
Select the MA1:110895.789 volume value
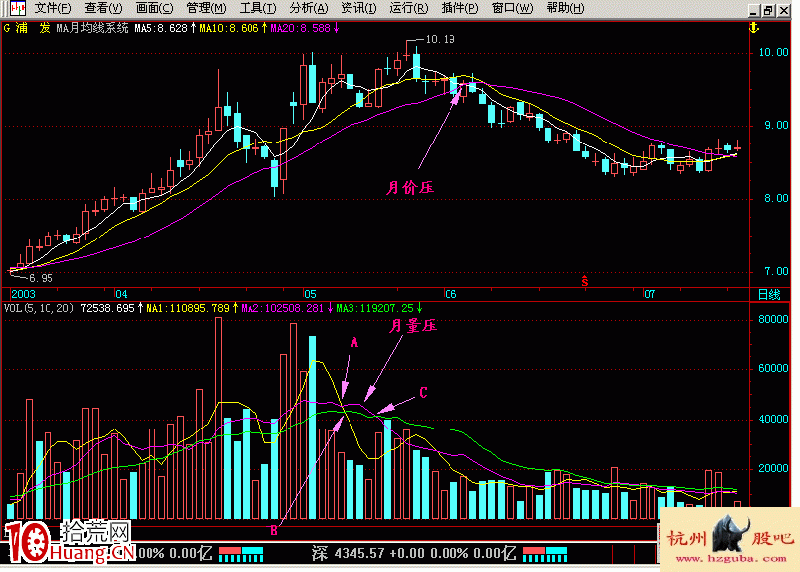pyautogui.click(x=188, y=308)
